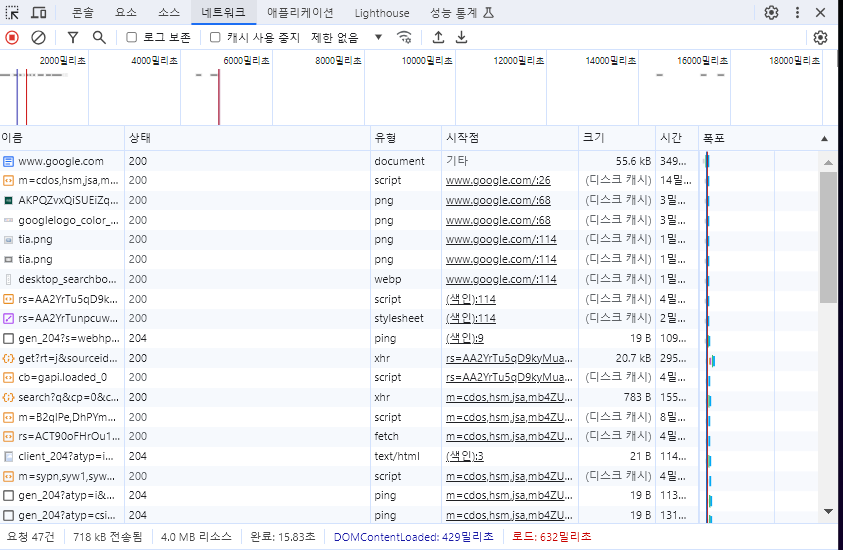Screen dimensions: 843x550
Task: Export HAR file with download icon
Action: click(x=461, y=37)
